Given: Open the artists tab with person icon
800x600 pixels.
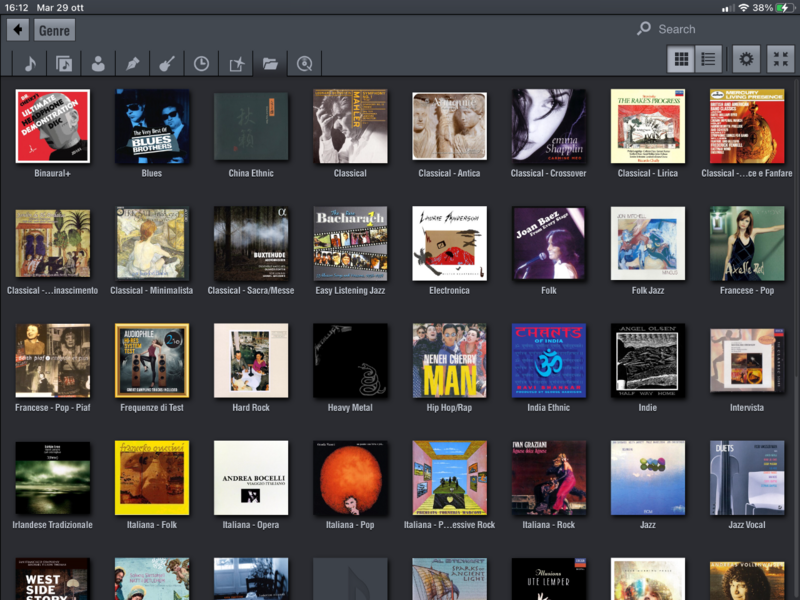Looking at the screenshot, I should tap(98, 63).
